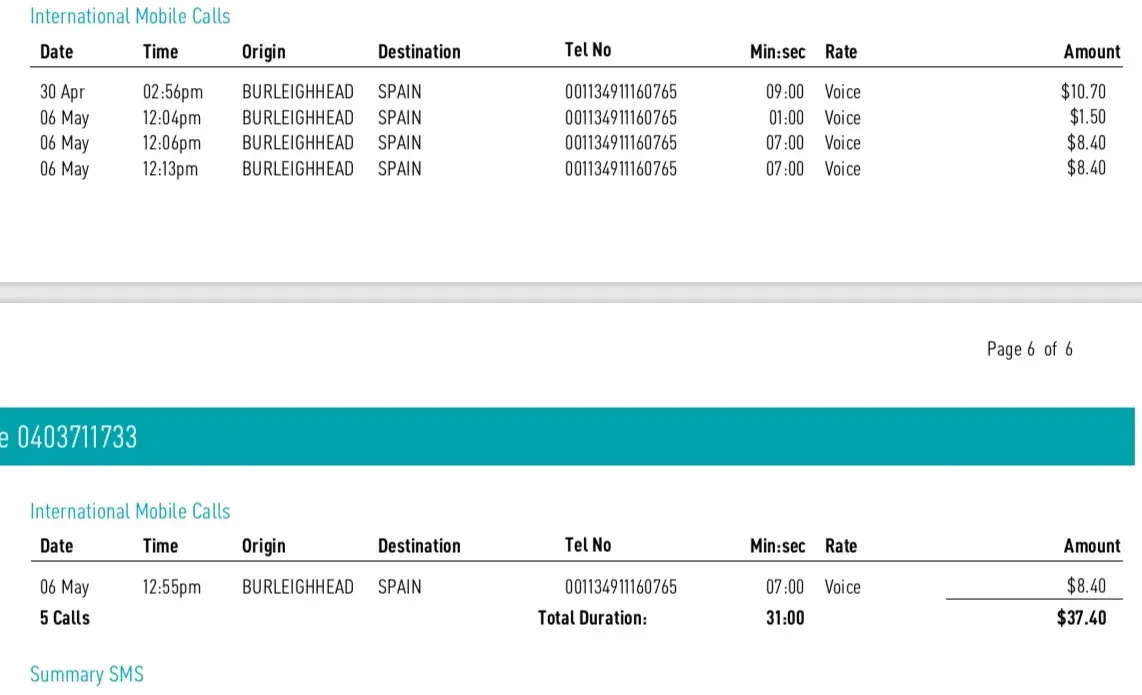Click the gray page separator bar
The height and width of the screenshot is (695, 1142).
click(x=571, y=292)
